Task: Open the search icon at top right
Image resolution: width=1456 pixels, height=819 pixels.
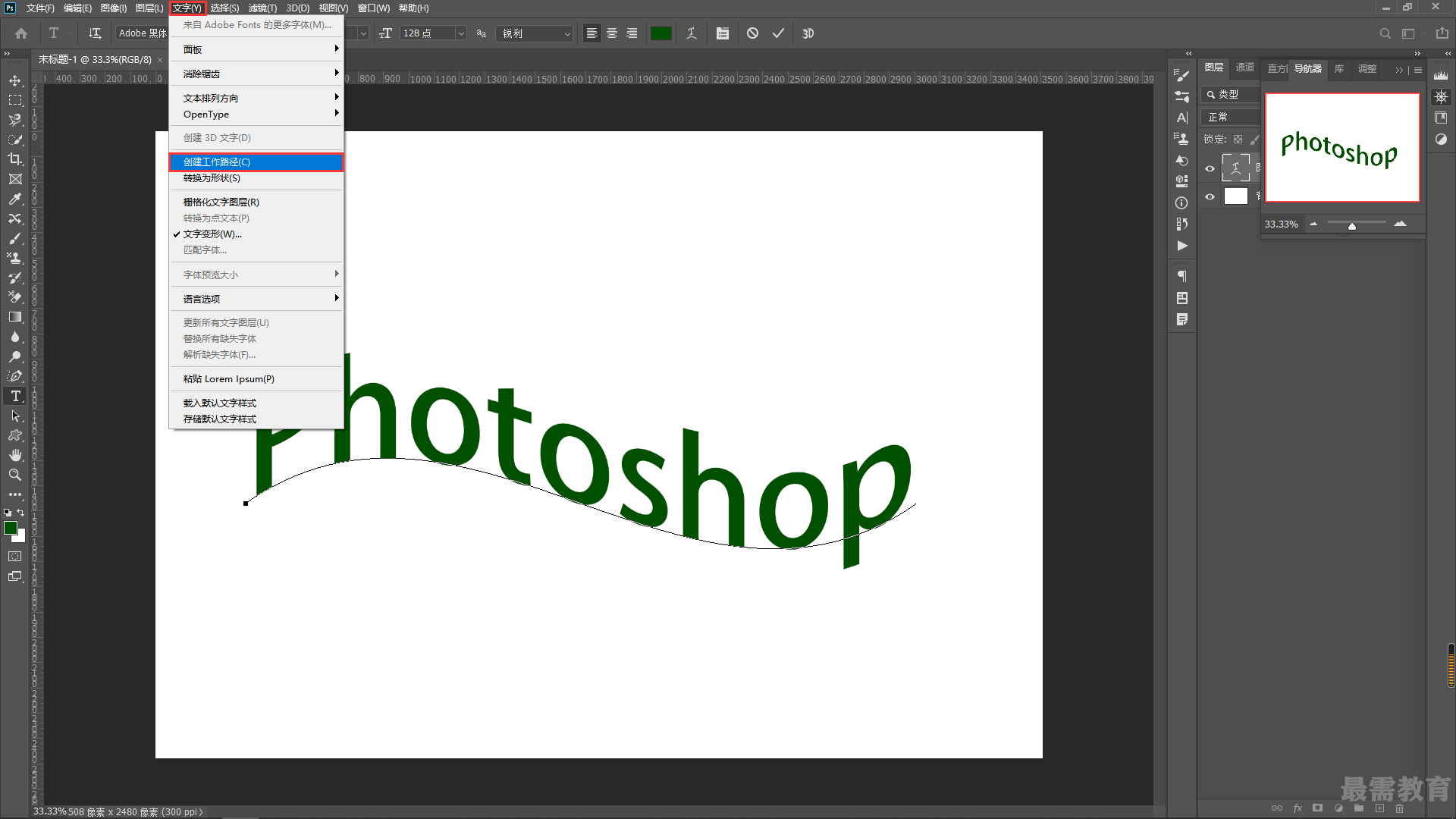Action: [1385, 33]
